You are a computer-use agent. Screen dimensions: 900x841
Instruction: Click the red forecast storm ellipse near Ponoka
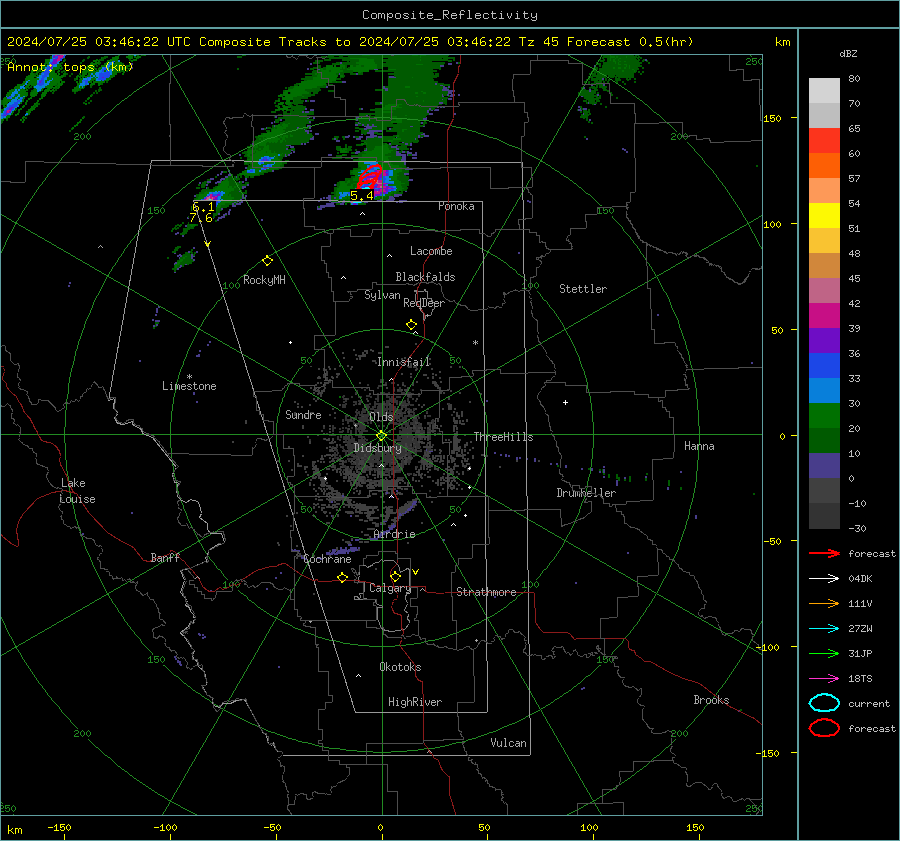pyautogui.click(x=370, y=177)
